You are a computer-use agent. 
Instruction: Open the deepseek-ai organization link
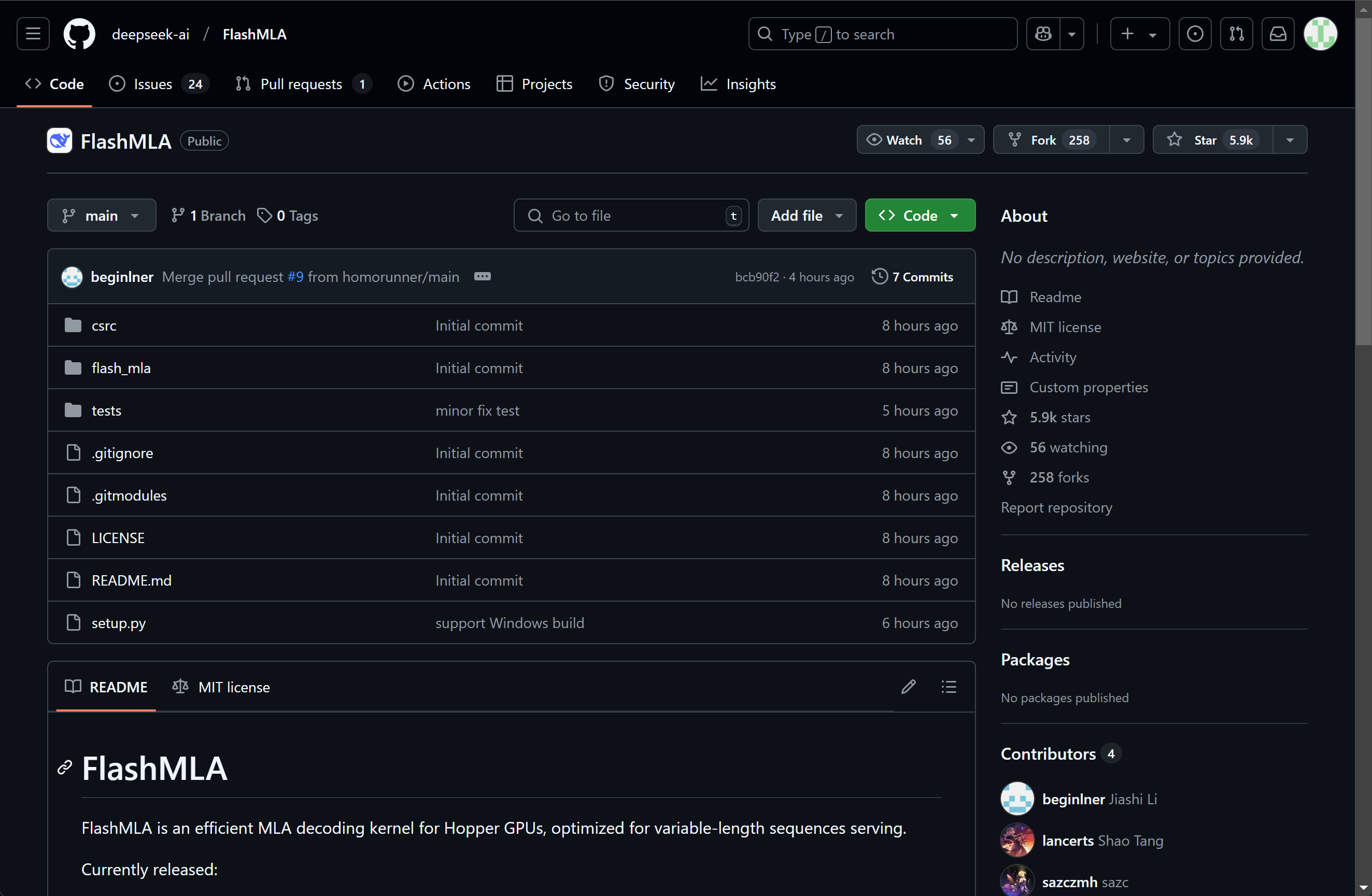click(x=150, y=34)
